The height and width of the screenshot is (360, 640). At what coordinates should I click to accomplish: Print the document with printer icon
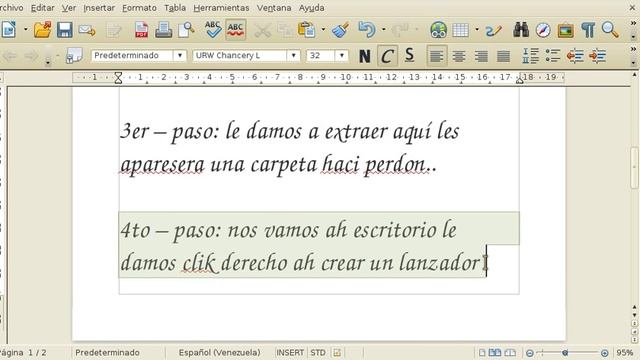(x=164, y=30)
